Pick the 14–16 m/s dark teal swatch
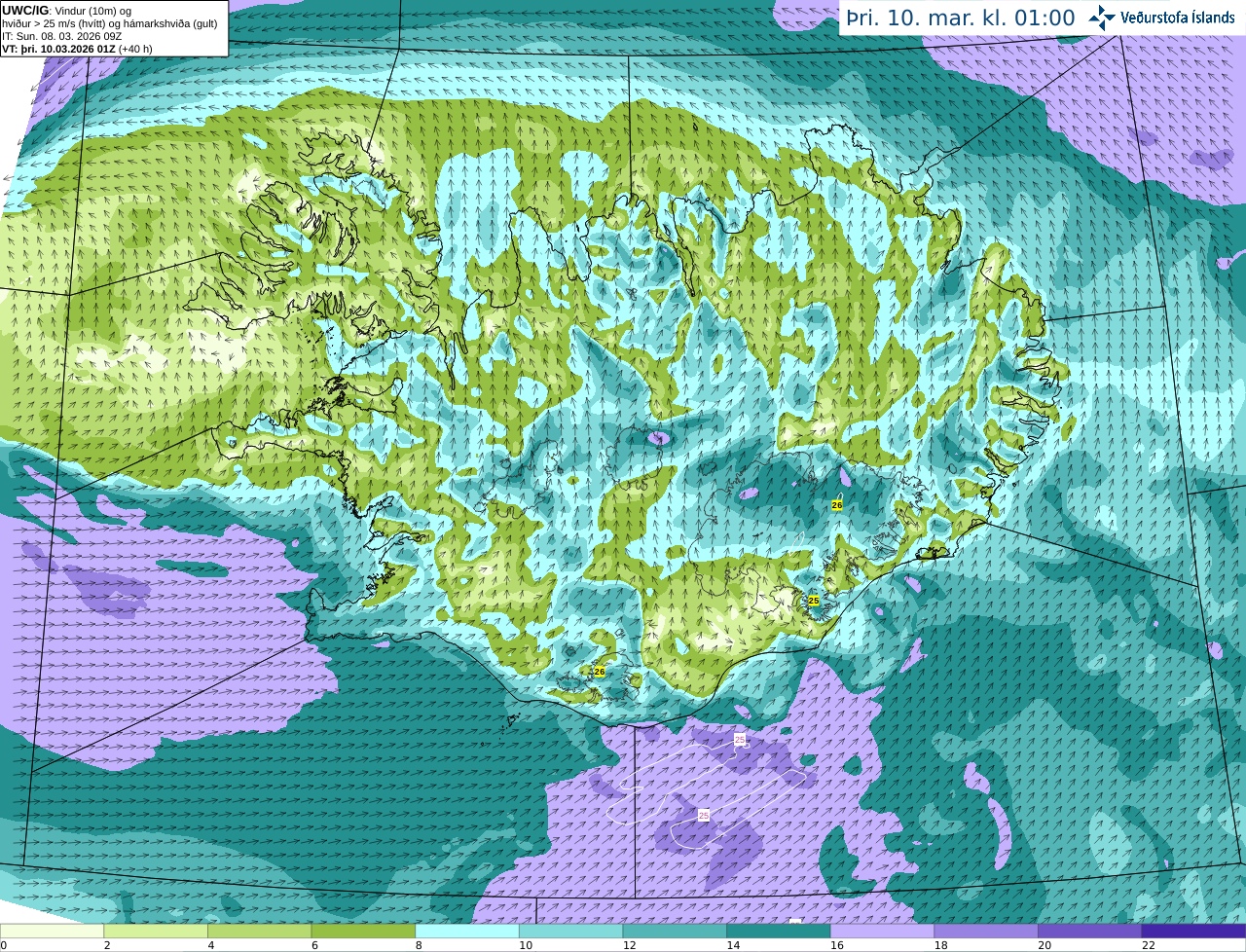This screenshot has width=1246, height=952. pyautogui.click(x=779, y=931)
